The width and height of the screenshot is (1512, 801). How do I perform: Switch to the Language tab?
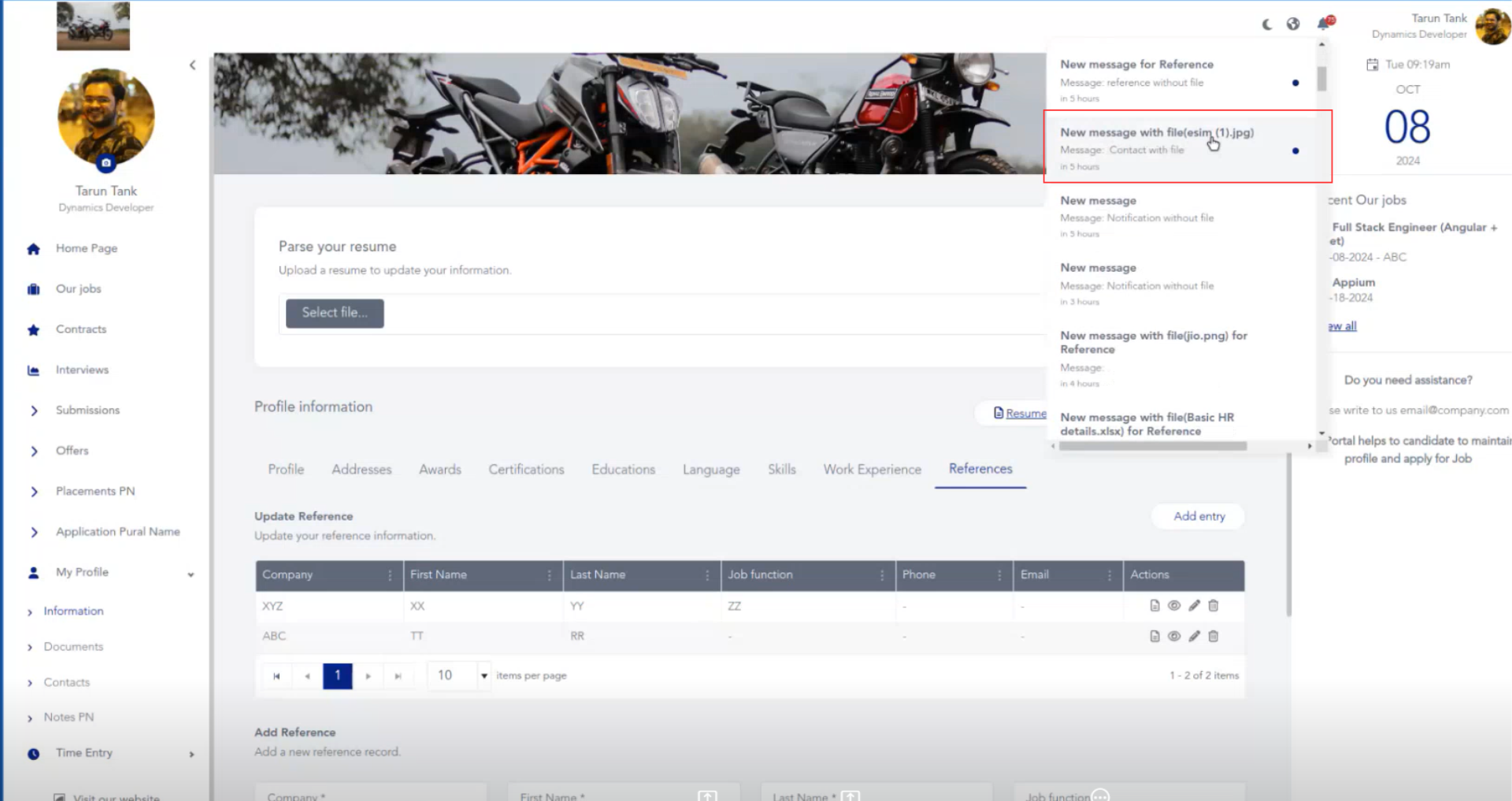(x=711, y=469)
